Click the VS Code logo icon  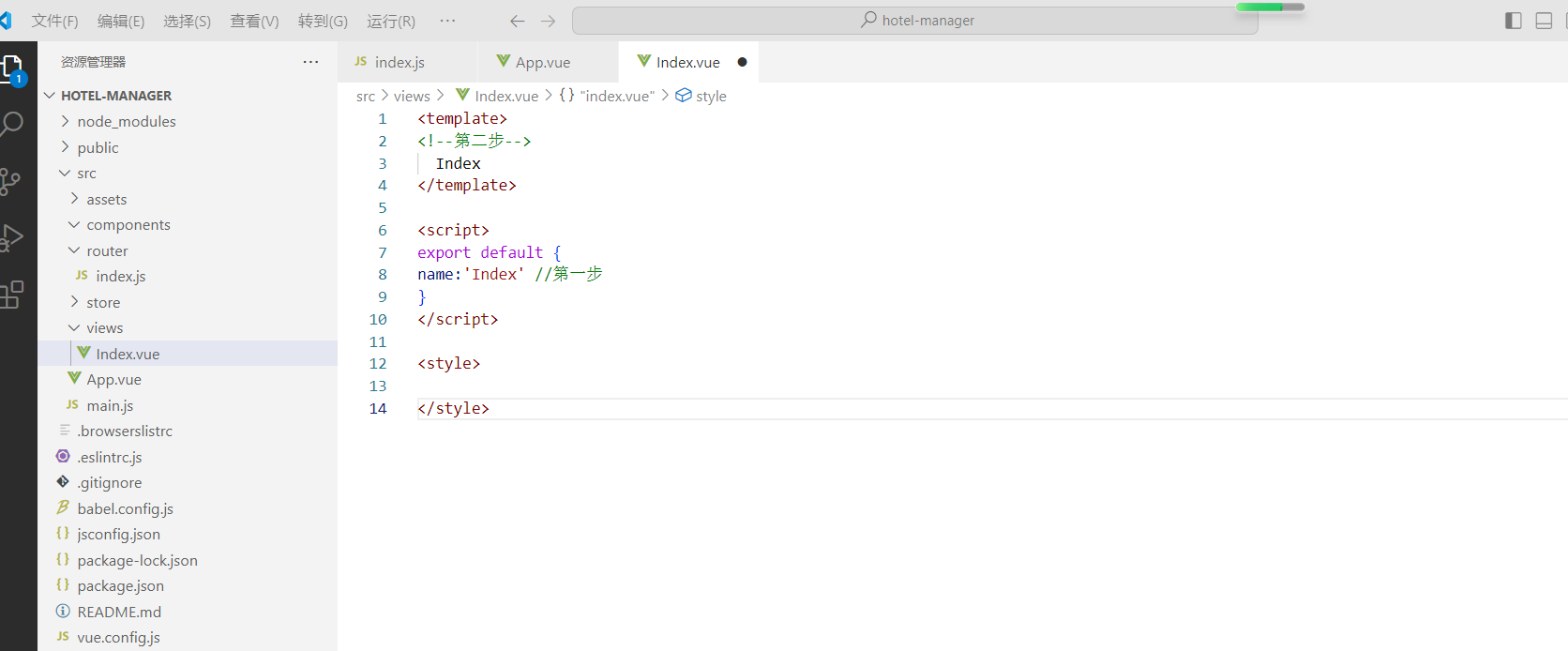6,21
